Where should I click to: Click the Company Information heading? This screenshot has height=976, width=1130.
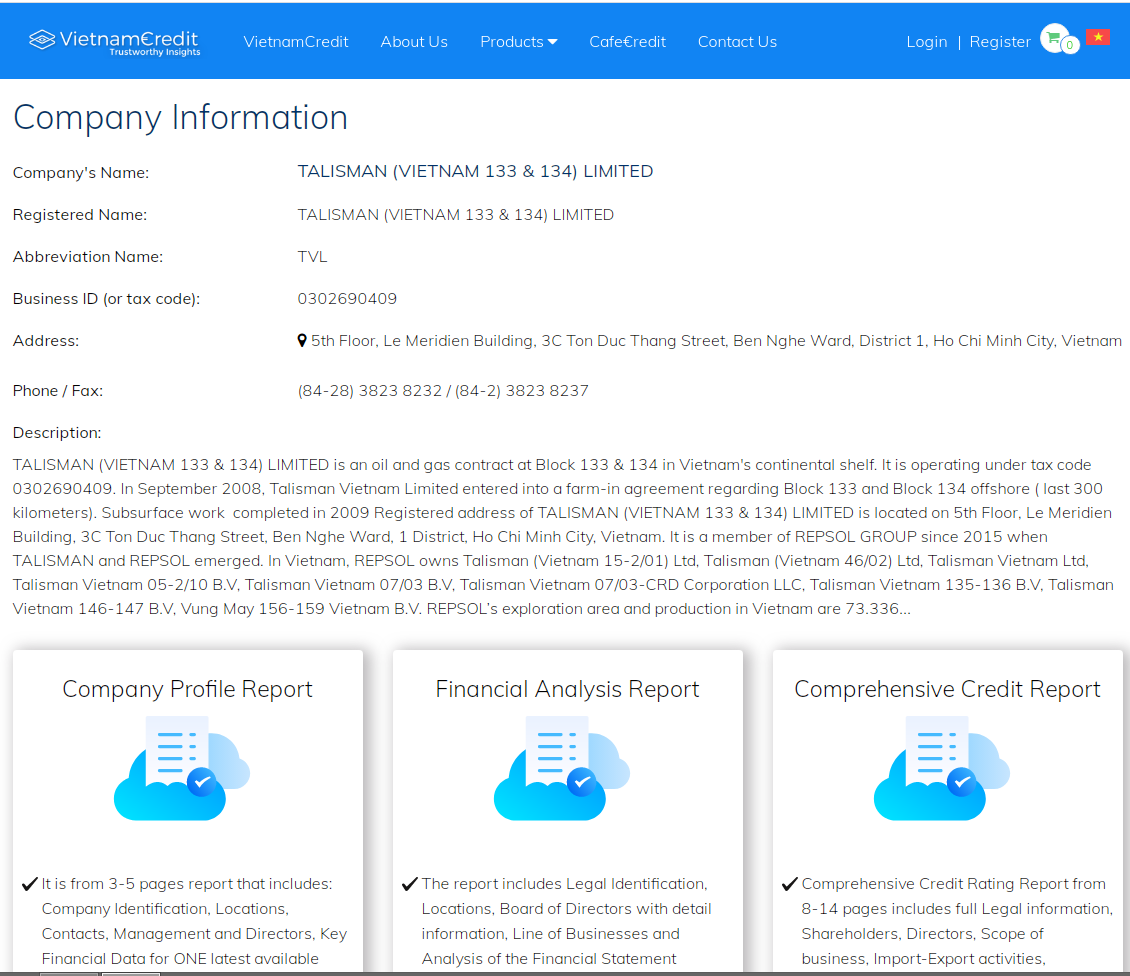pyautogui.click(x=180, y=117)
